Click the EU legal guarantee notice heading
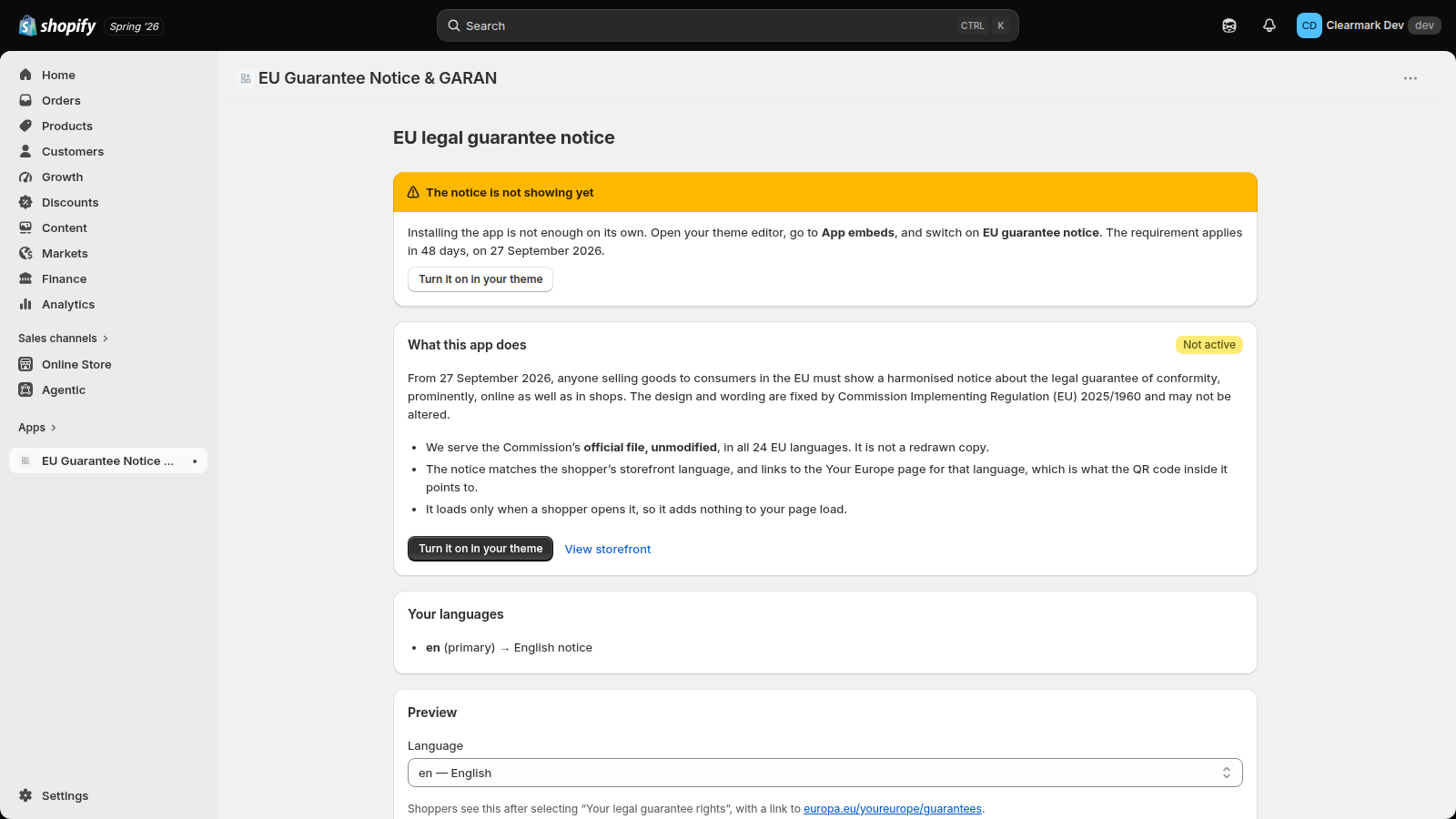The height and width of the screenshot is (819, 1456). [503, 137]
